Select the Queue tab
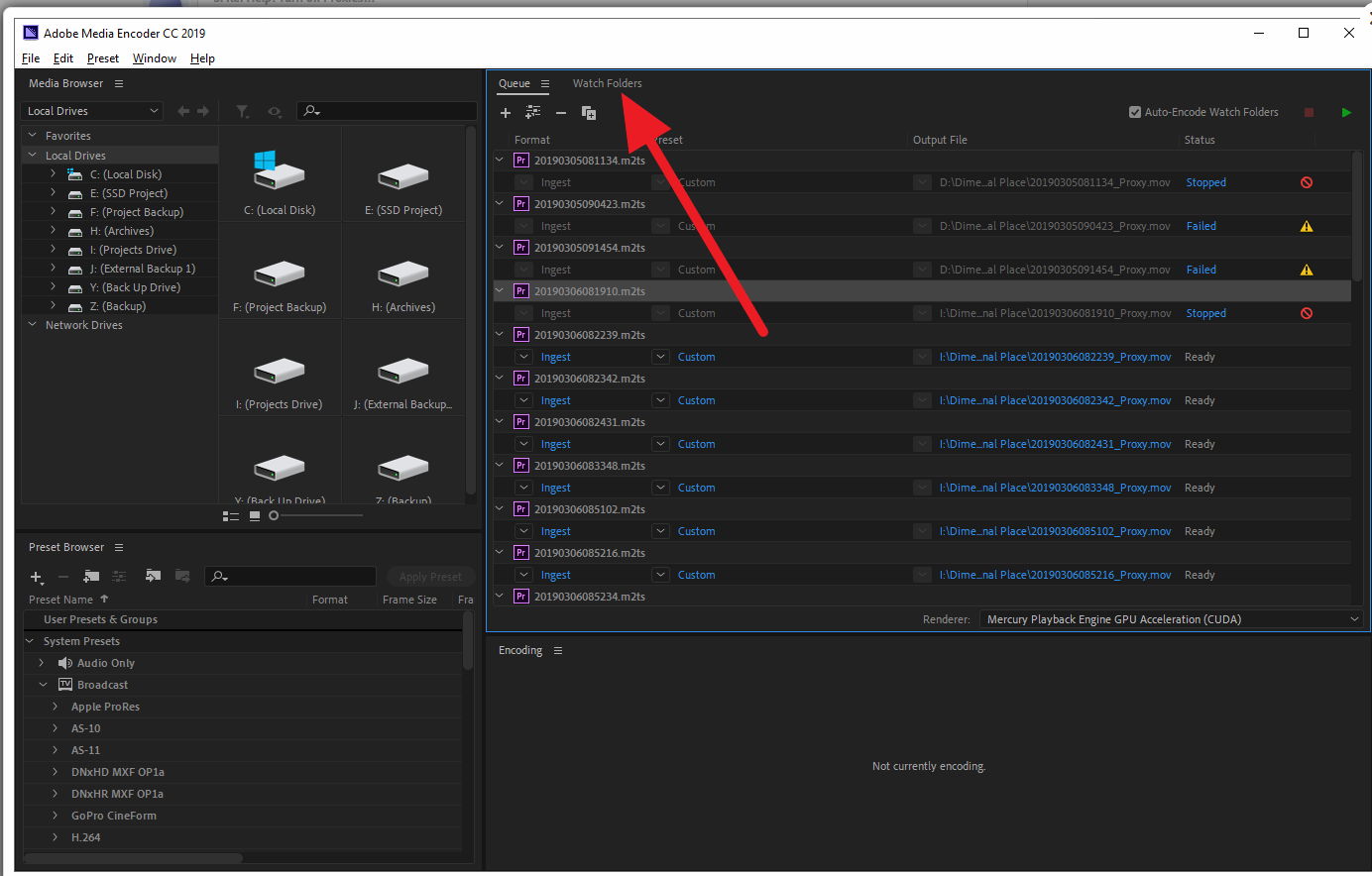This screenshot has width=1372, height=876. click(x=514, y=83)
